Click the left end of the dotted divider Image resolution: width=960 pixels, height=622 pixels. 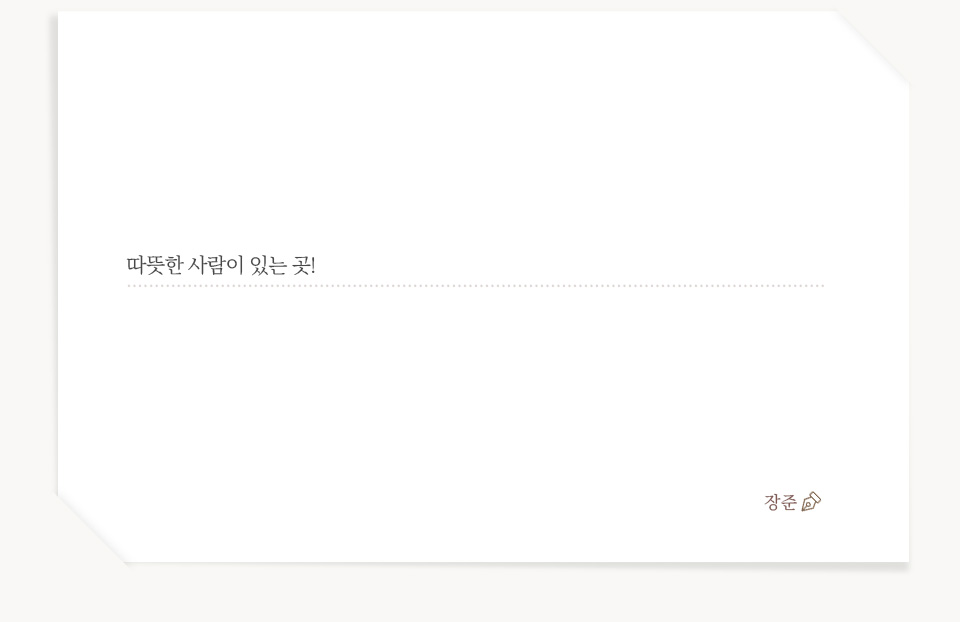tap(130, 286)
